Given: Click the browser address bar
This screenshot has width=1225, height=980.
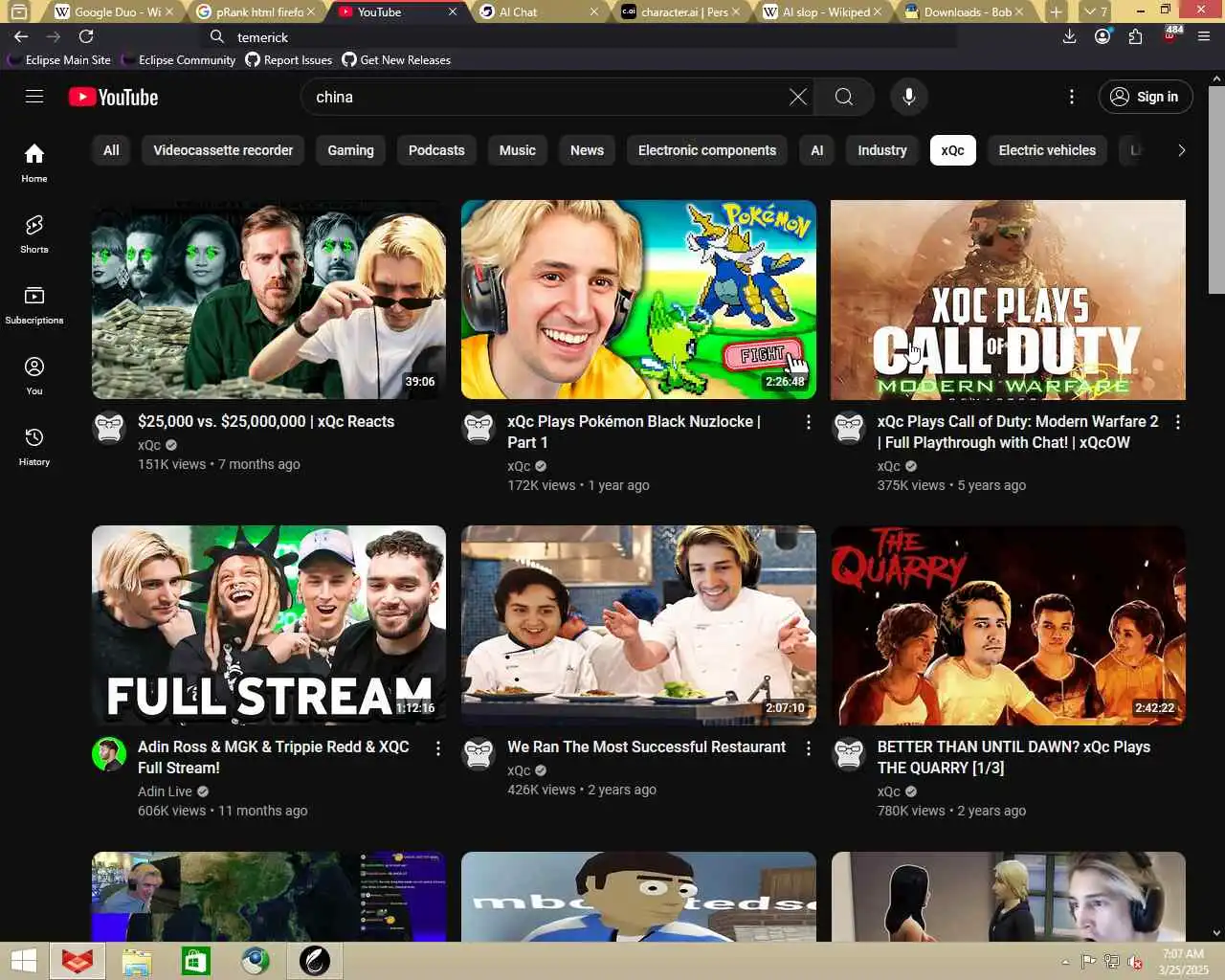Looking at the screenshot, I should (x=582, y=36).
